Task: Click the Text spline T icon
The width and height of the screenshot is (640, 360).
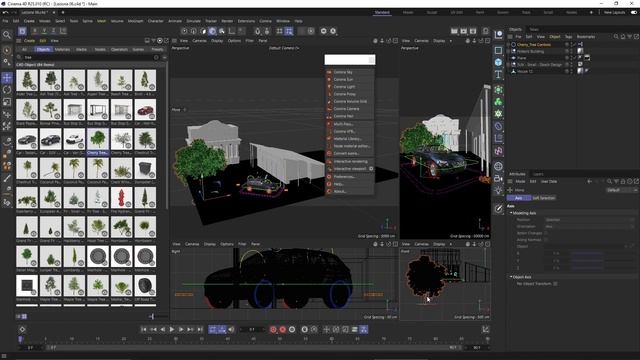Action: click(498, 75)
